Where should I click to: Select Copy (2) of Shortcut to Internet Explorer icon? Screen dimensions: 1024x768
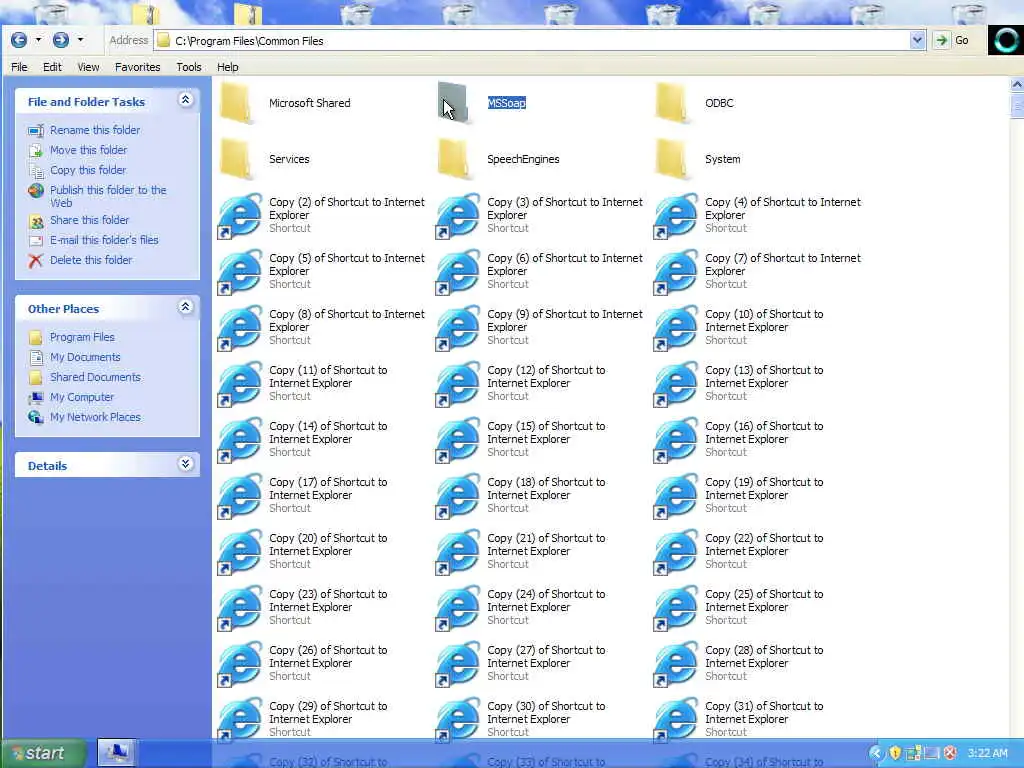(240, 216)
